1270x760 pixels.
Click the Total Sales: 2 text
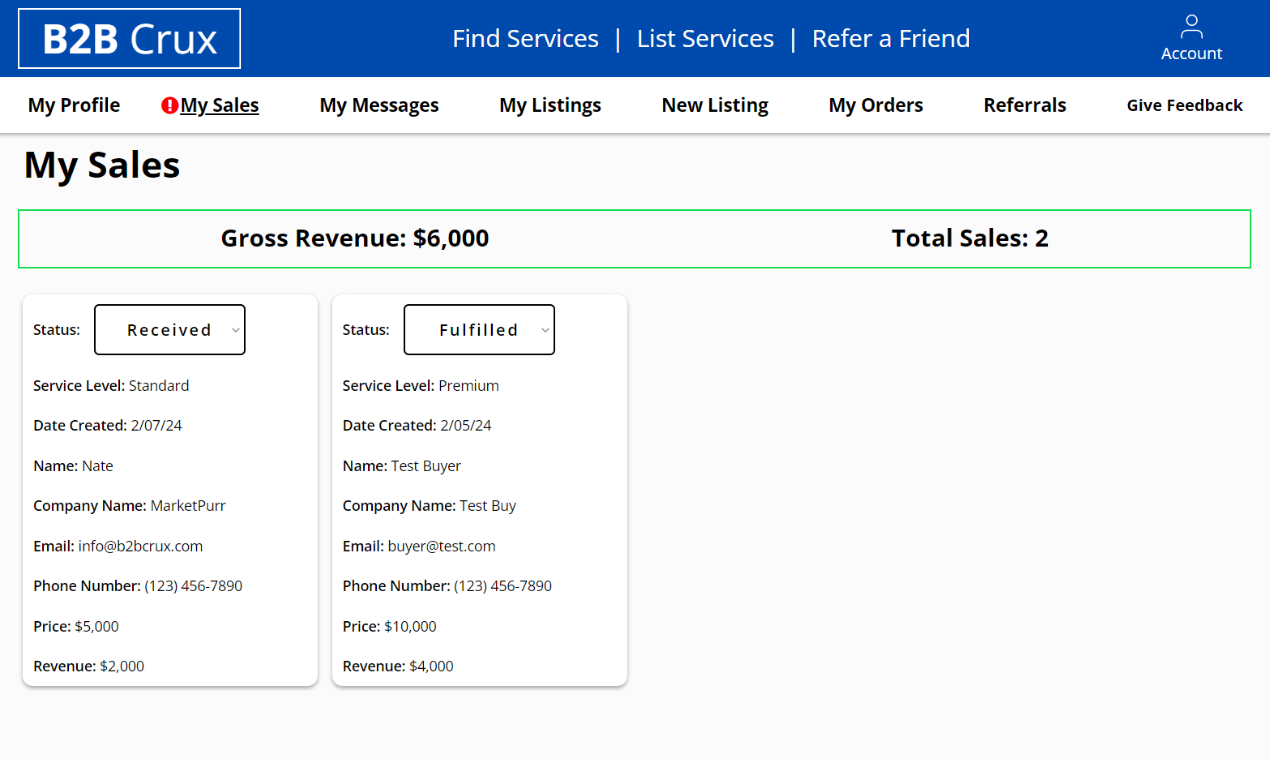click(x=970, y=238)
